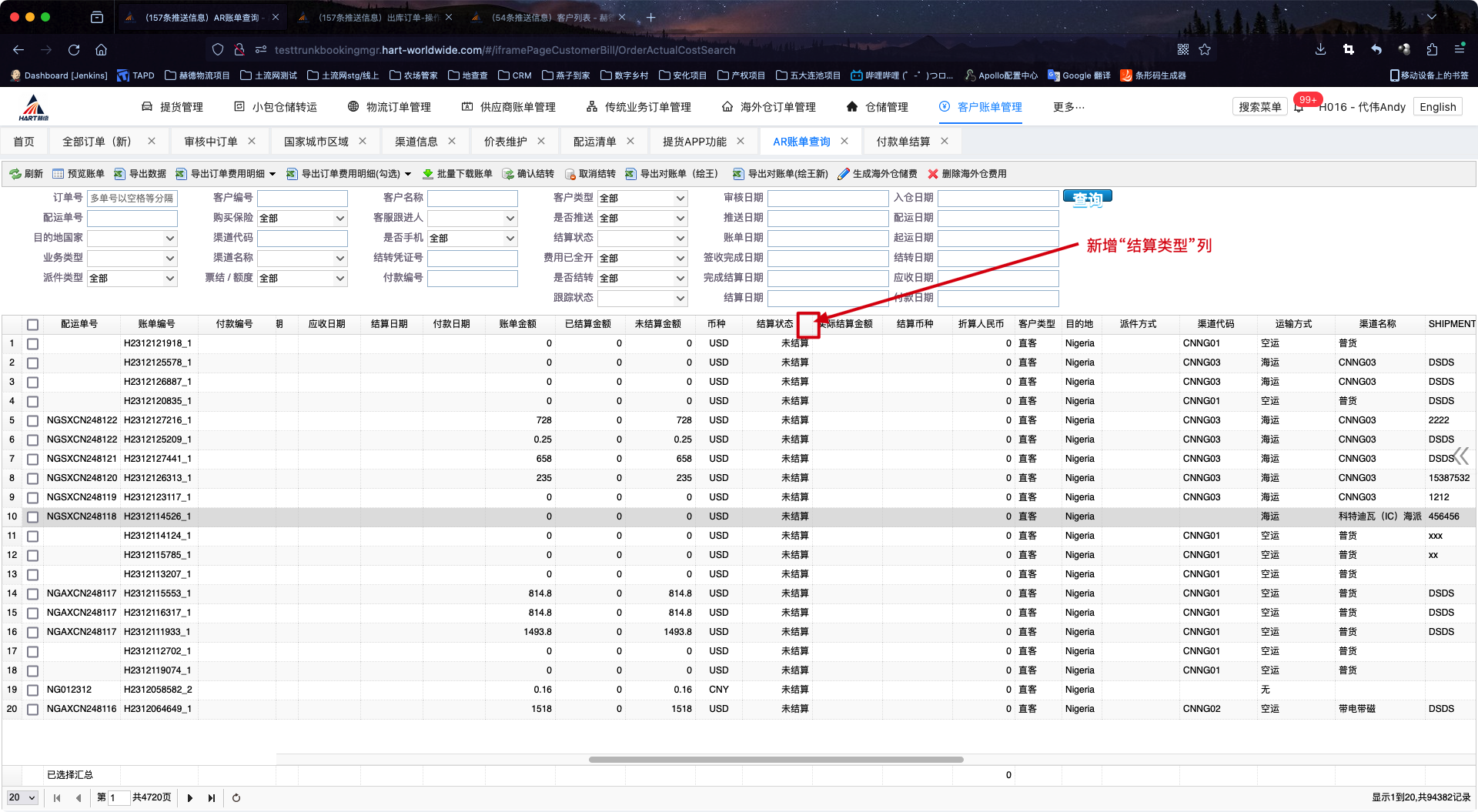Open the notification bell with 99+ badge
1478x812 pixels.
coord(1299,107)
